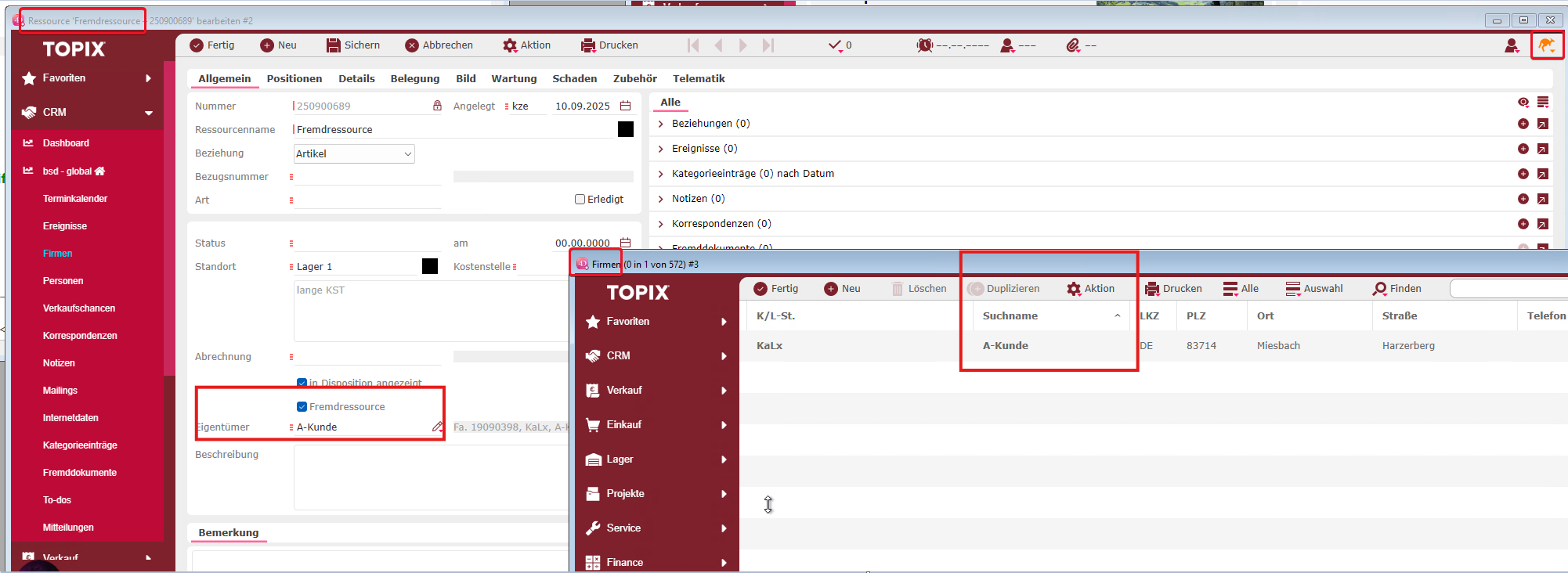Viewport: 1568px width, 573px height.
Task: Click Fertig in the Ressource toolbar
Action: pyautogui.click(x=212, y=45)
